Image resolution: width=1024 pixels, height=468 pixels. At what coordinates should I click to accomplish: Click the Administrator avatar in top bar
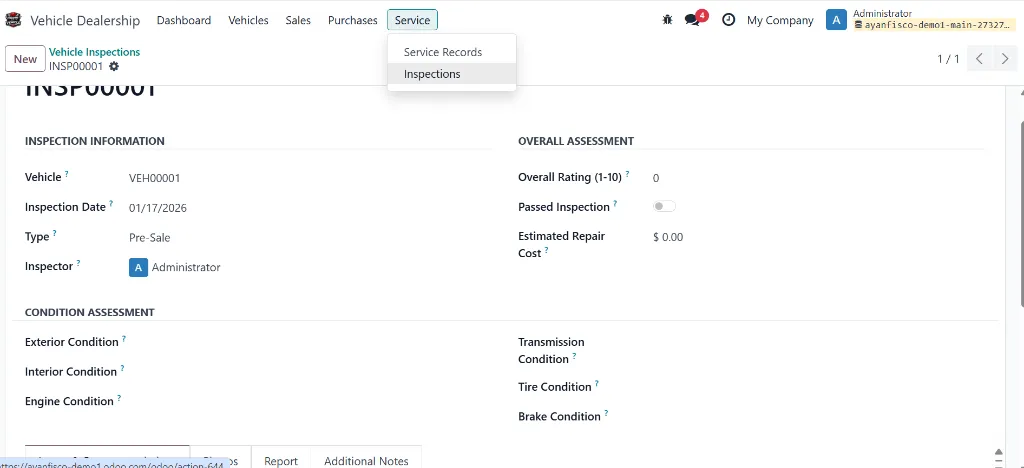coord(837,20)
